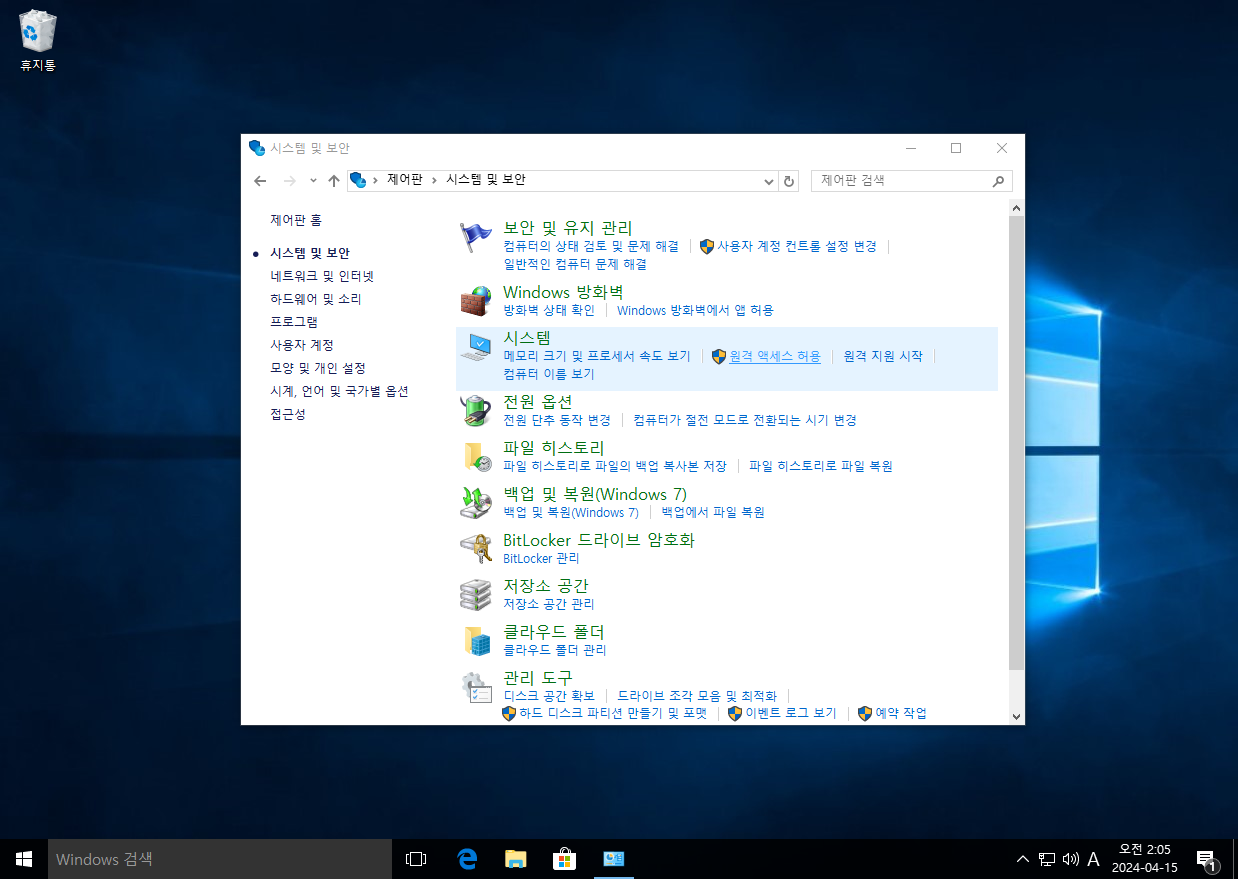Expand the address bar history dropdown
Image resolution: width=1238 pixels, height=879 pixels.
pos(769,181)
